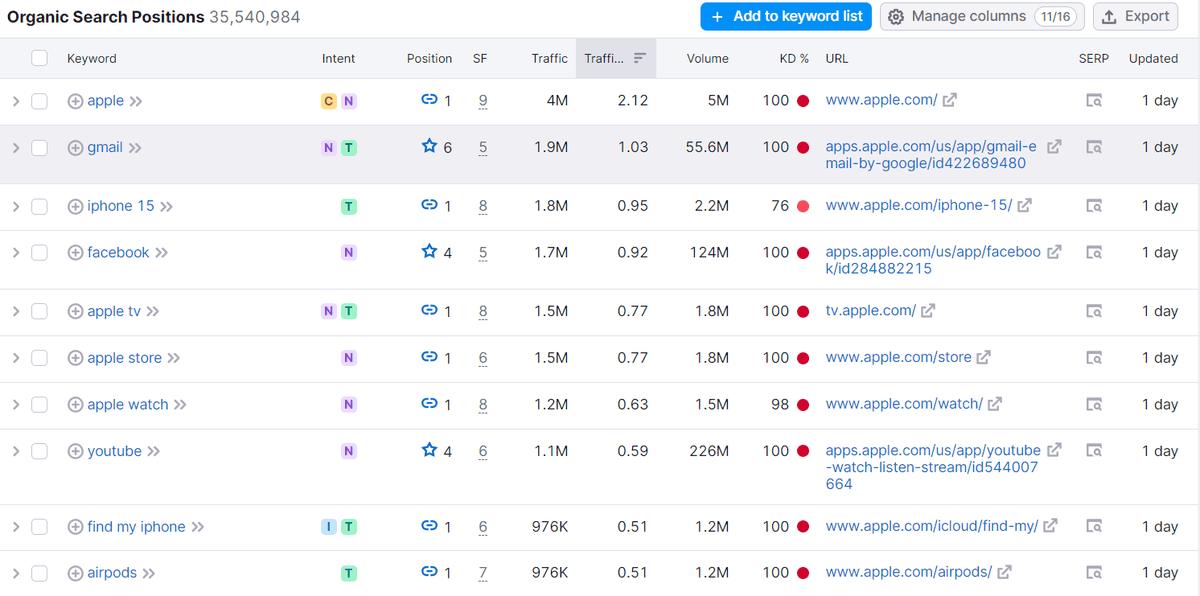Click the SF value 9 in apple row
This screenshot has height=596, width=1200.
(x=483, y=101)
